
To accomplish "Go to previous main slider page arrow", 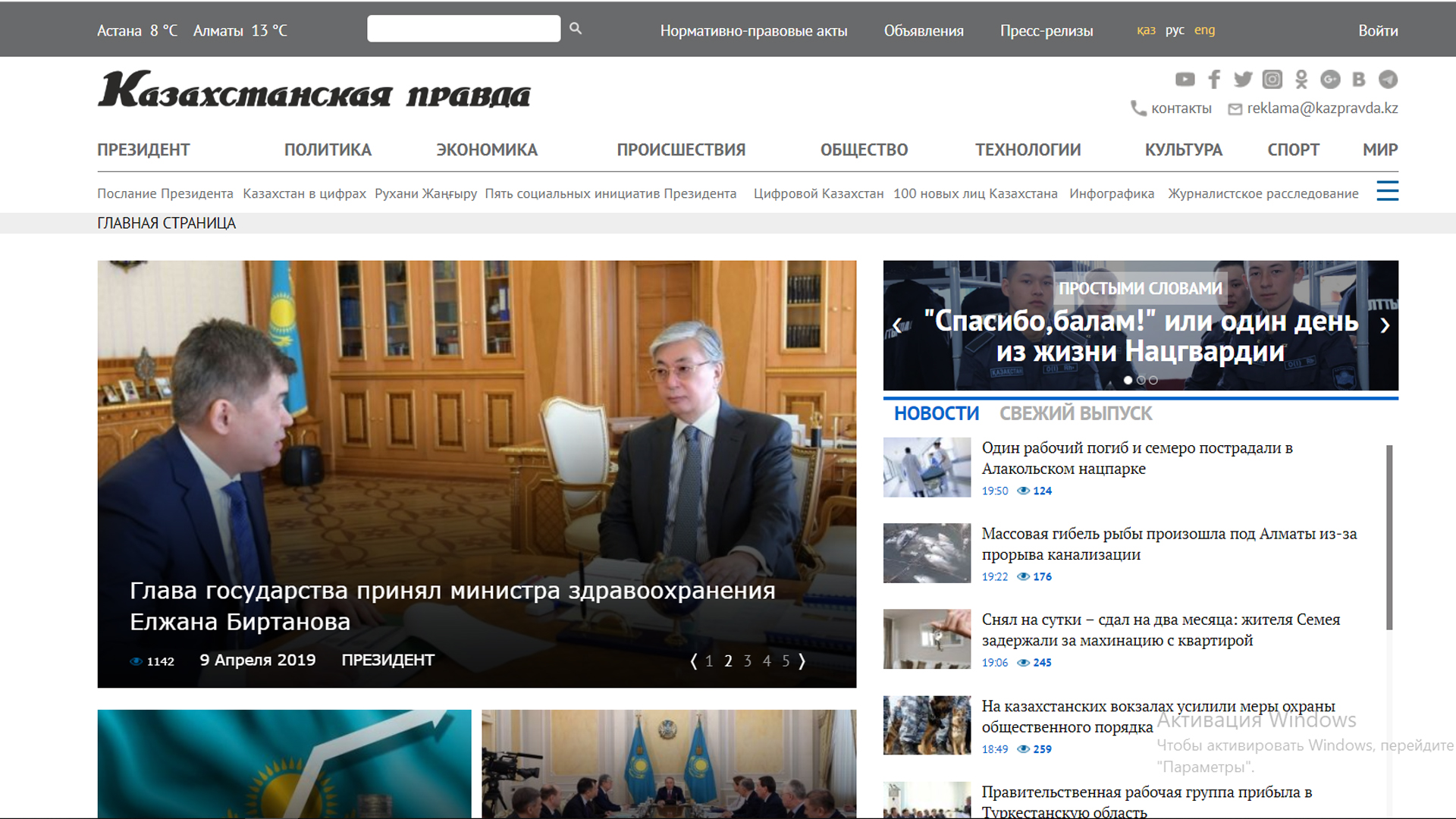I will point(693,661).
